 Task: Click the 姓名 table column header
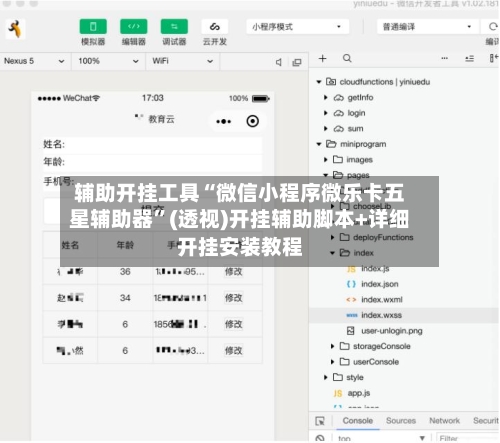pos(70,245)
